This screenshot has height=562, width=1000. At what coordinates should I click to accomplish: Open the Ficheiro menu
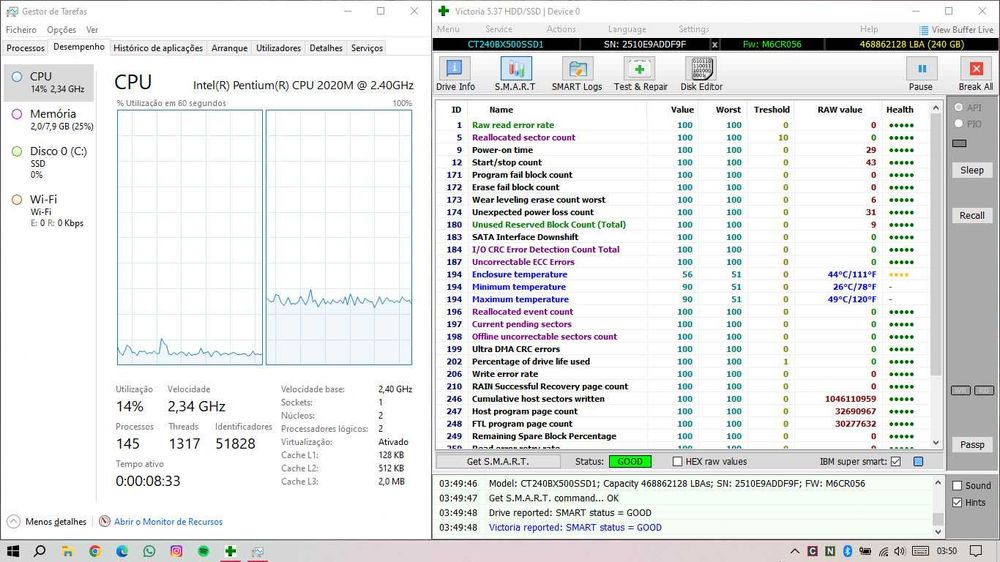[x=21, y=29]
